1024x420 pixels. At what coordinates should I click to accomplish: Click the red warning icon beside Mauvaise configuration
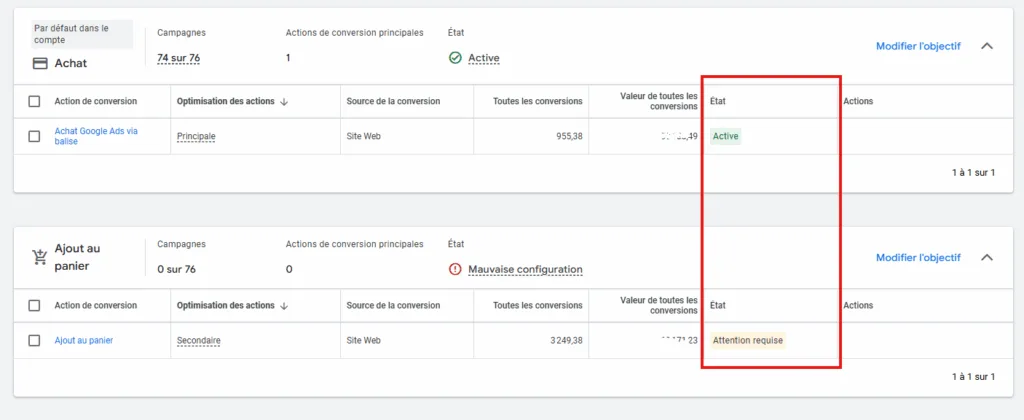click(x=455, y=269)
